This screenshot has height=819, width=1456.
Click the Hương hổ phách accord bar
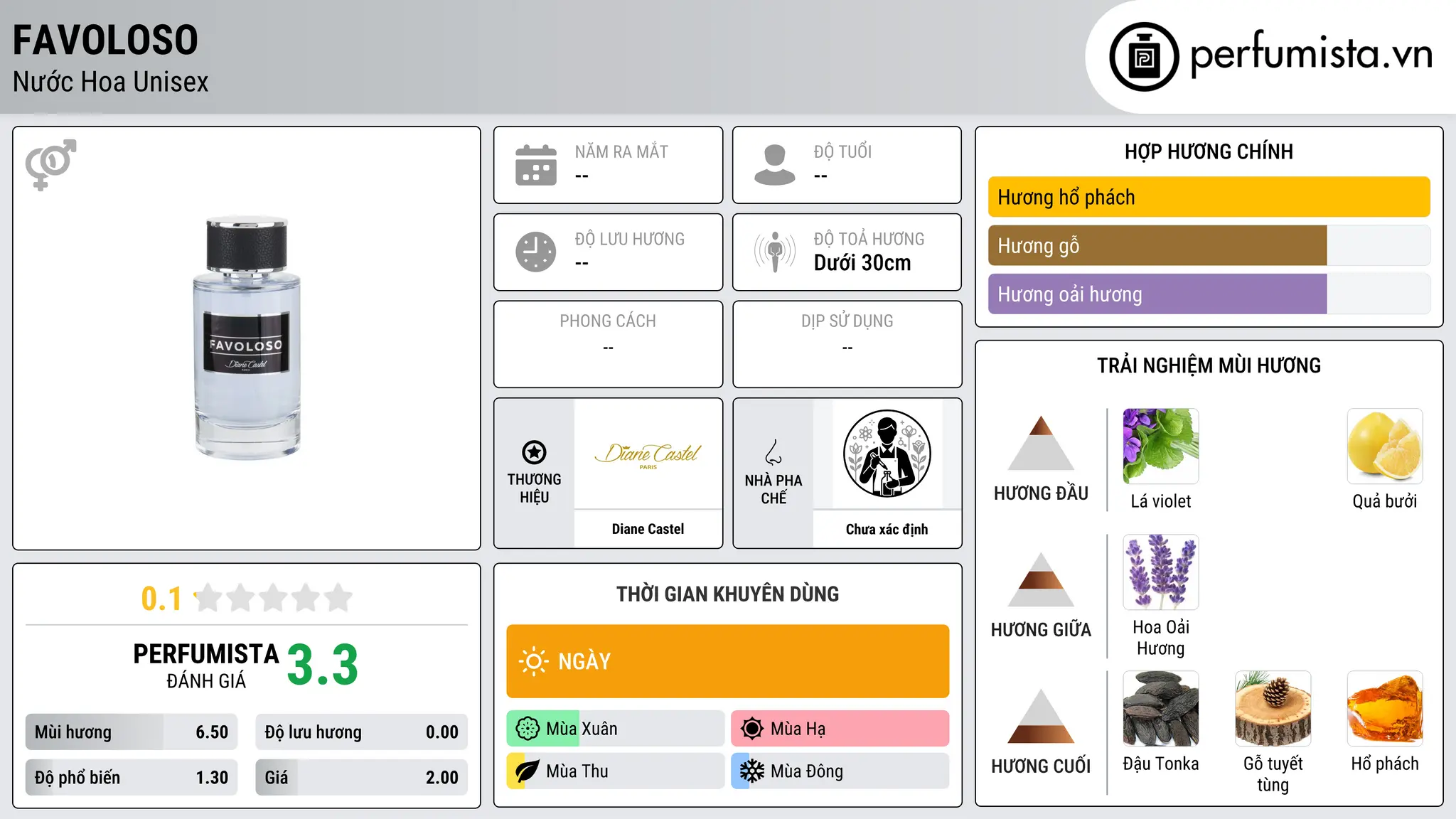[1209, 197]
